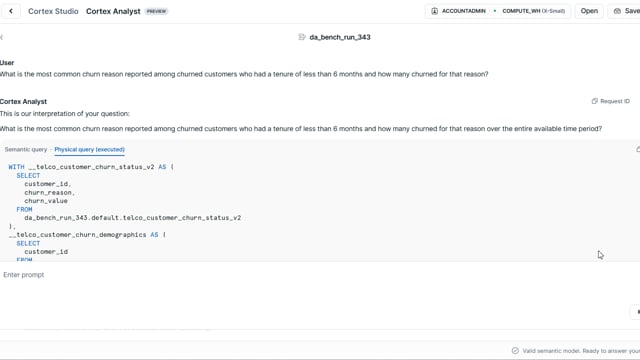This screenshot has height=360, width=640.
Task: Open the COMPUTE_WH warehouse selector
Action: [x=533, y=11]
